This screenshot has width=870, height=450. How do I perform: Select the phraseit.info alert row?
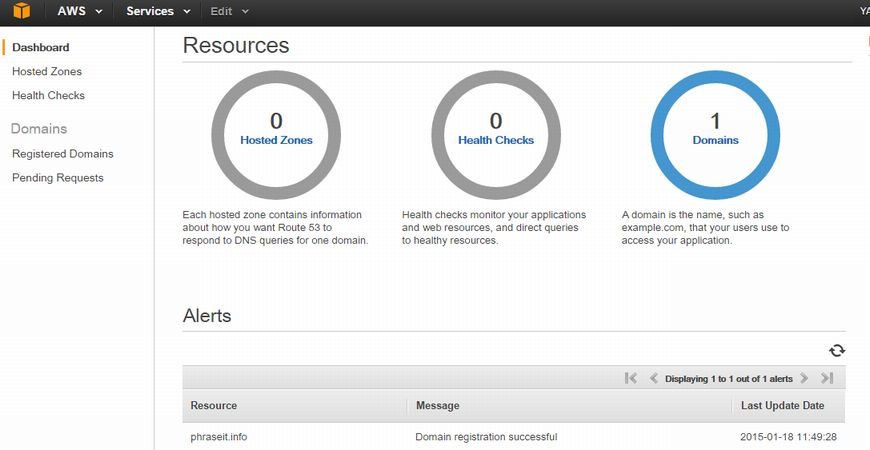pos(219,437)
